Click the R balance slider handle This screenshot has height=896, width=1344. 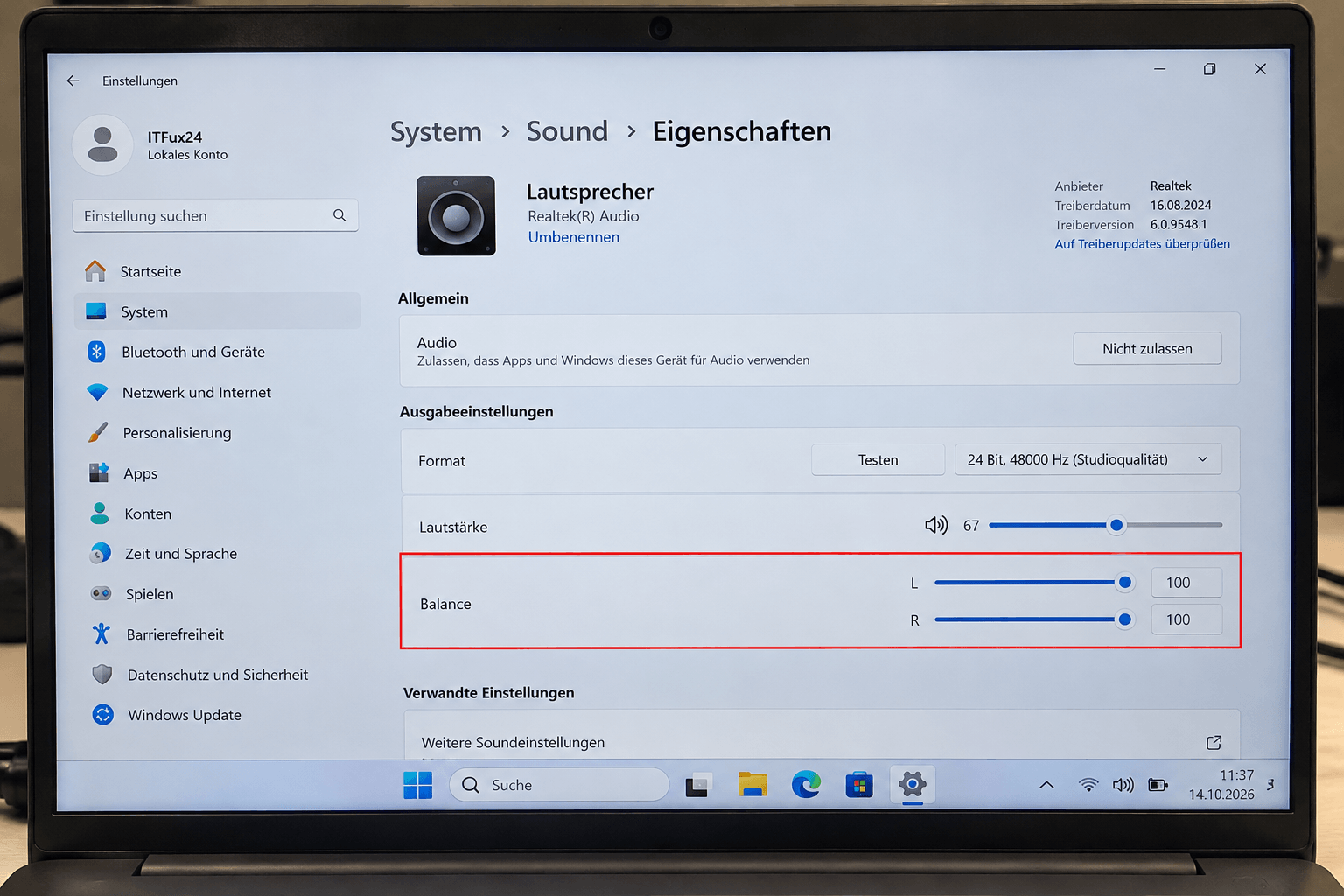(x=1125, y=619)
